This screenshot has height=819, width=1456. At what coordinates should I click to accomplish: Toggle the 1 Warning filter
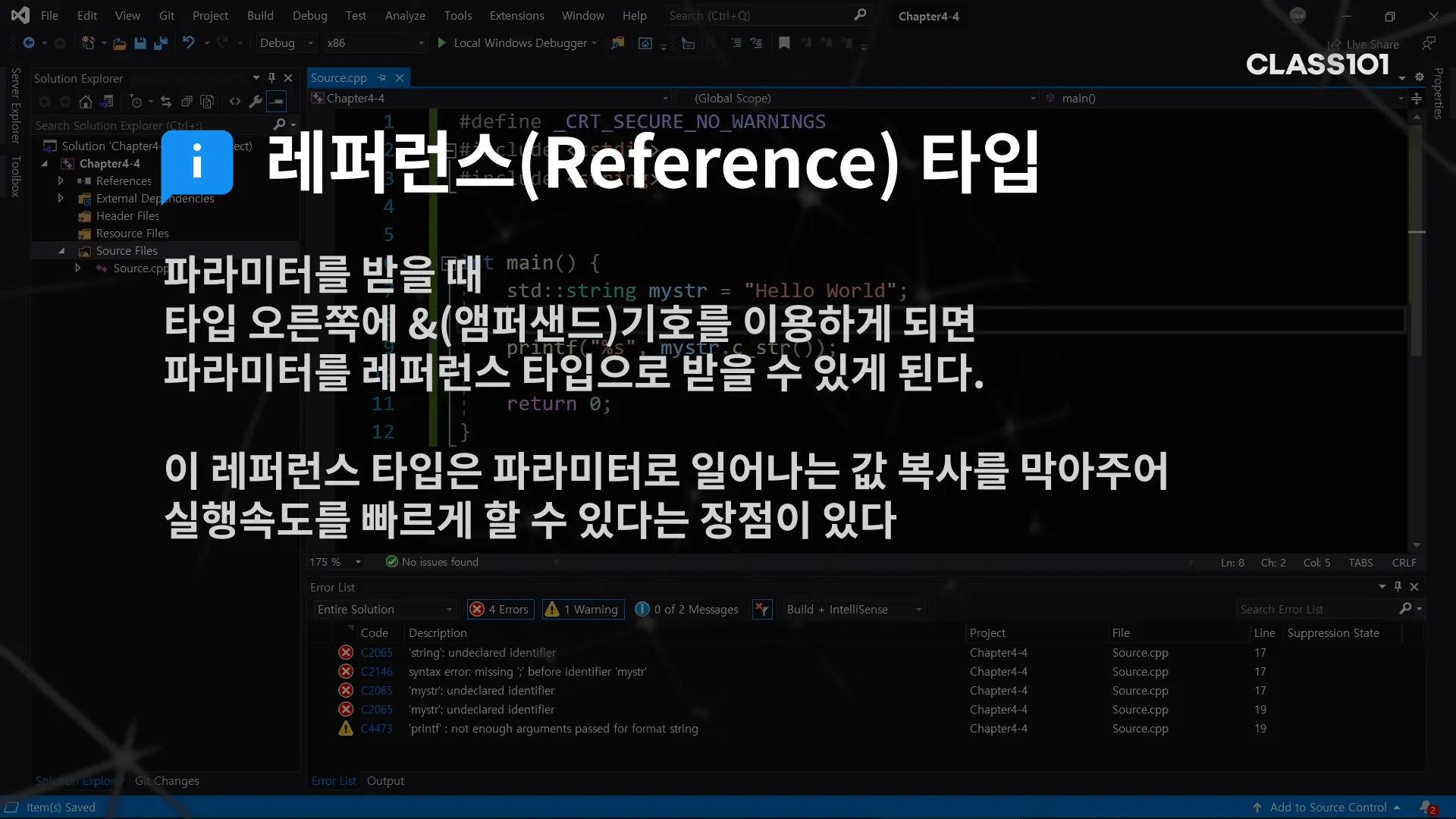(x=582, y=609)
